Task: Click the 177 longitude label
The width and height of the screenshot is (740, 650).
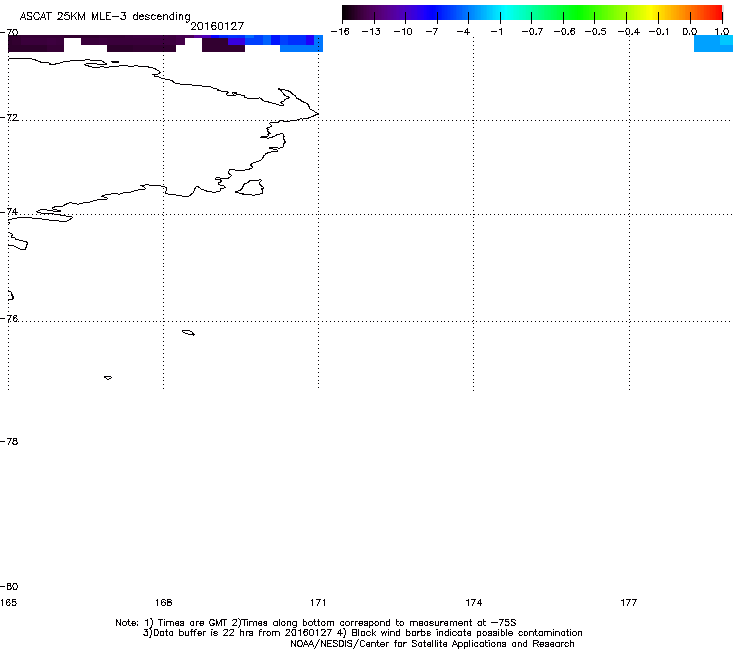Action: point(629,603)
